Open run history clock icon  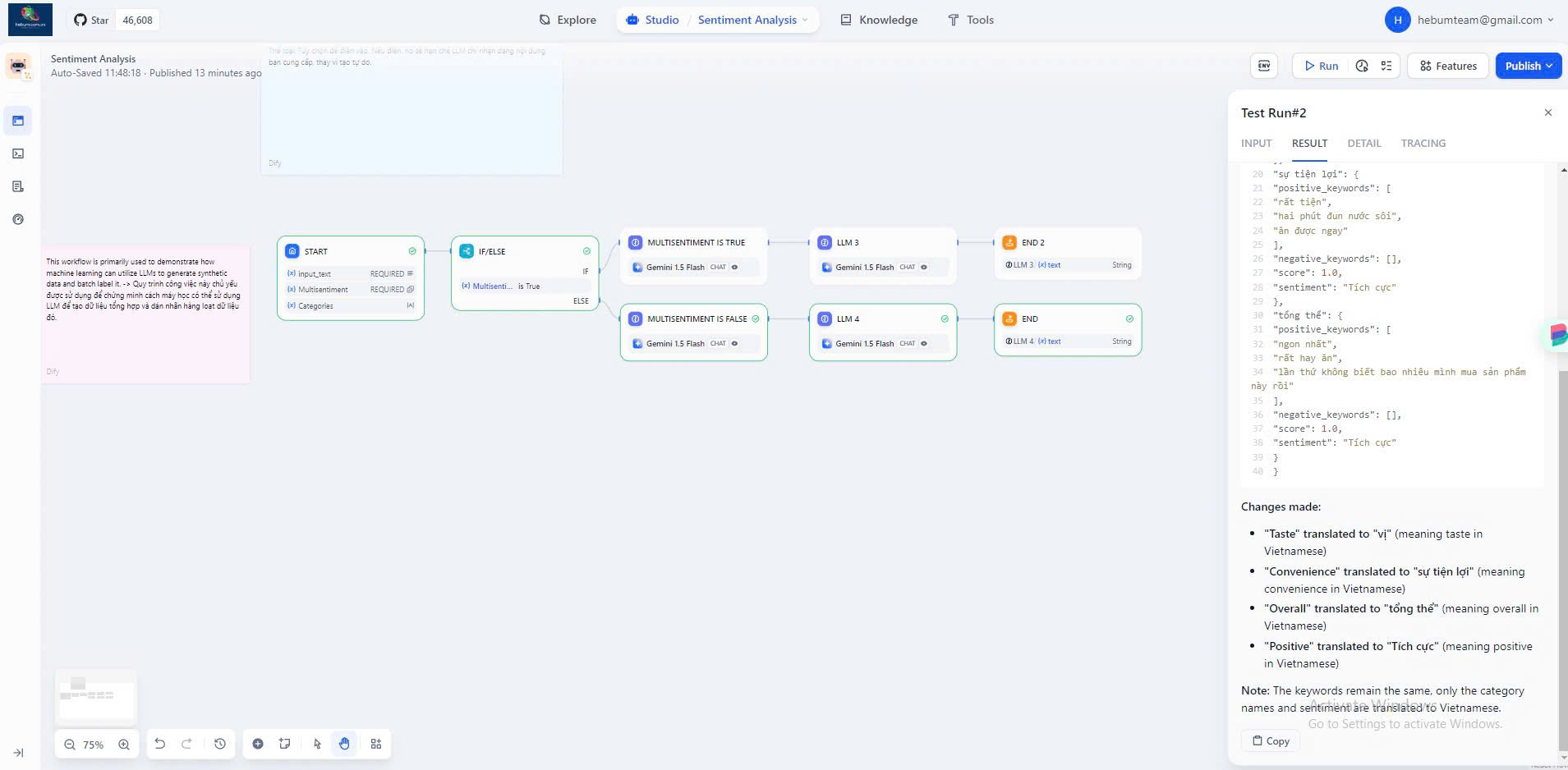[1362, 66]
